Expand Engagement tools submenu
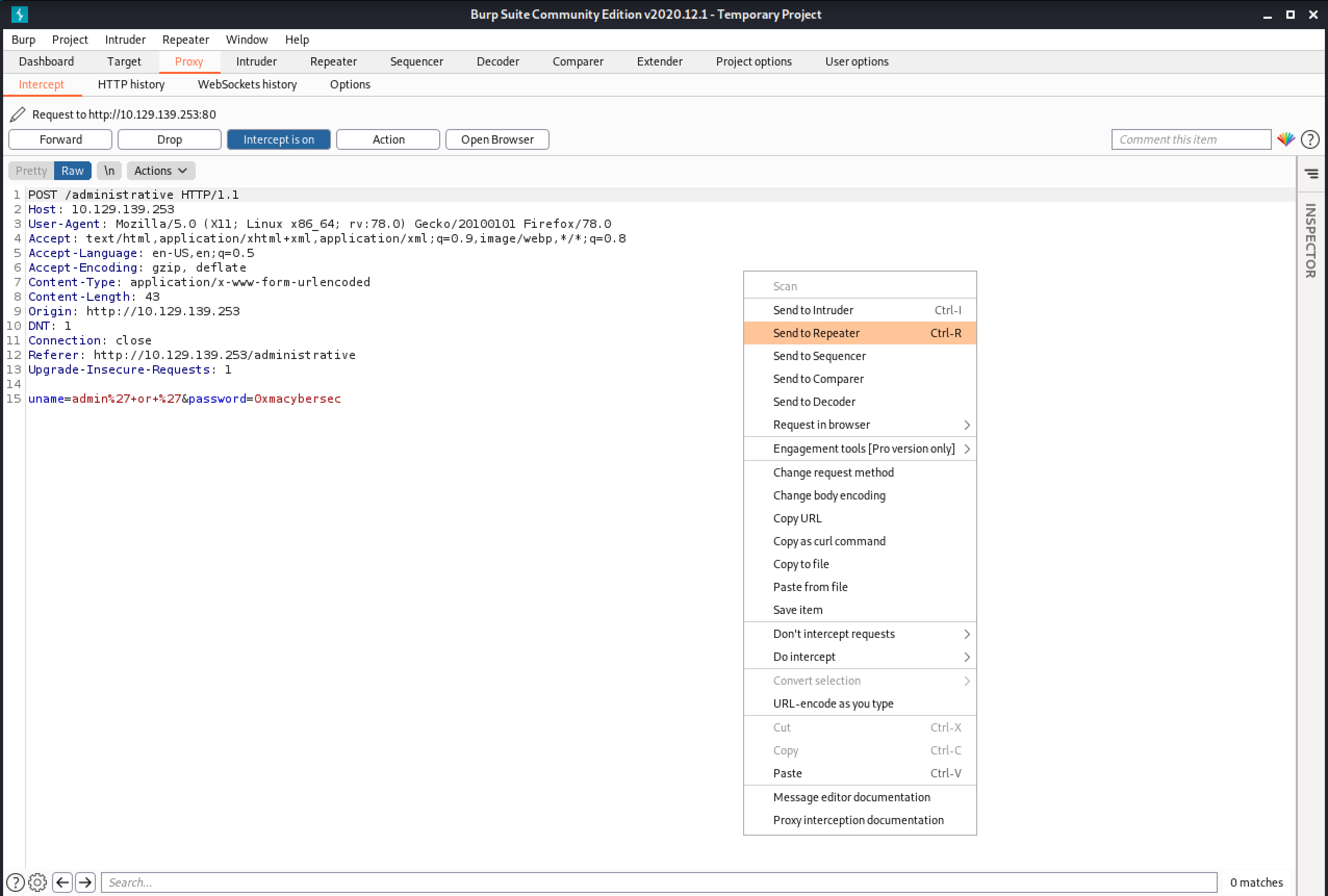The image size is (1328, 896). click(x=860, y=449)
